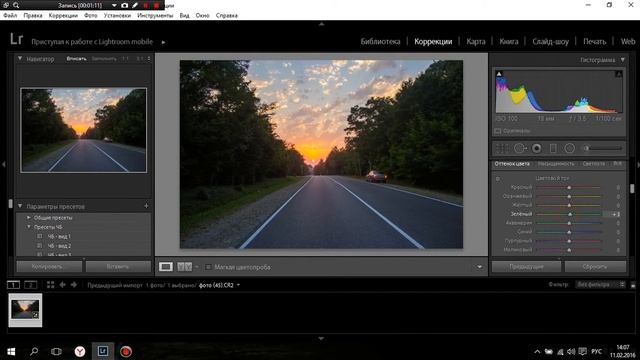640x360 pixels.
Task: Select the Crop Overlay grid tool
Action: tap(502, 149)
